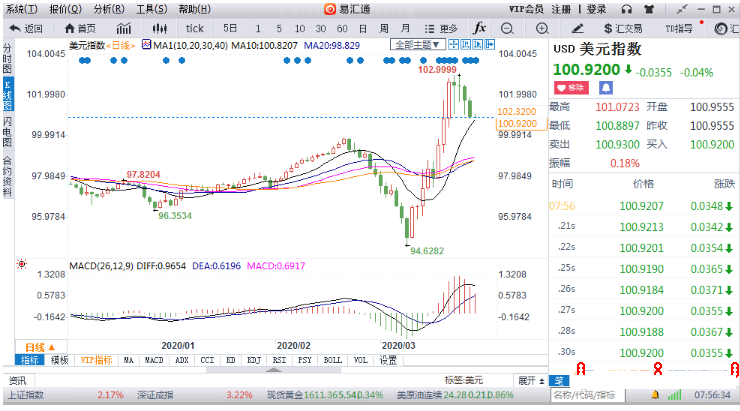Select the 5日 period
The width and height of the screenshot is (740, 411).
(230, 29)
